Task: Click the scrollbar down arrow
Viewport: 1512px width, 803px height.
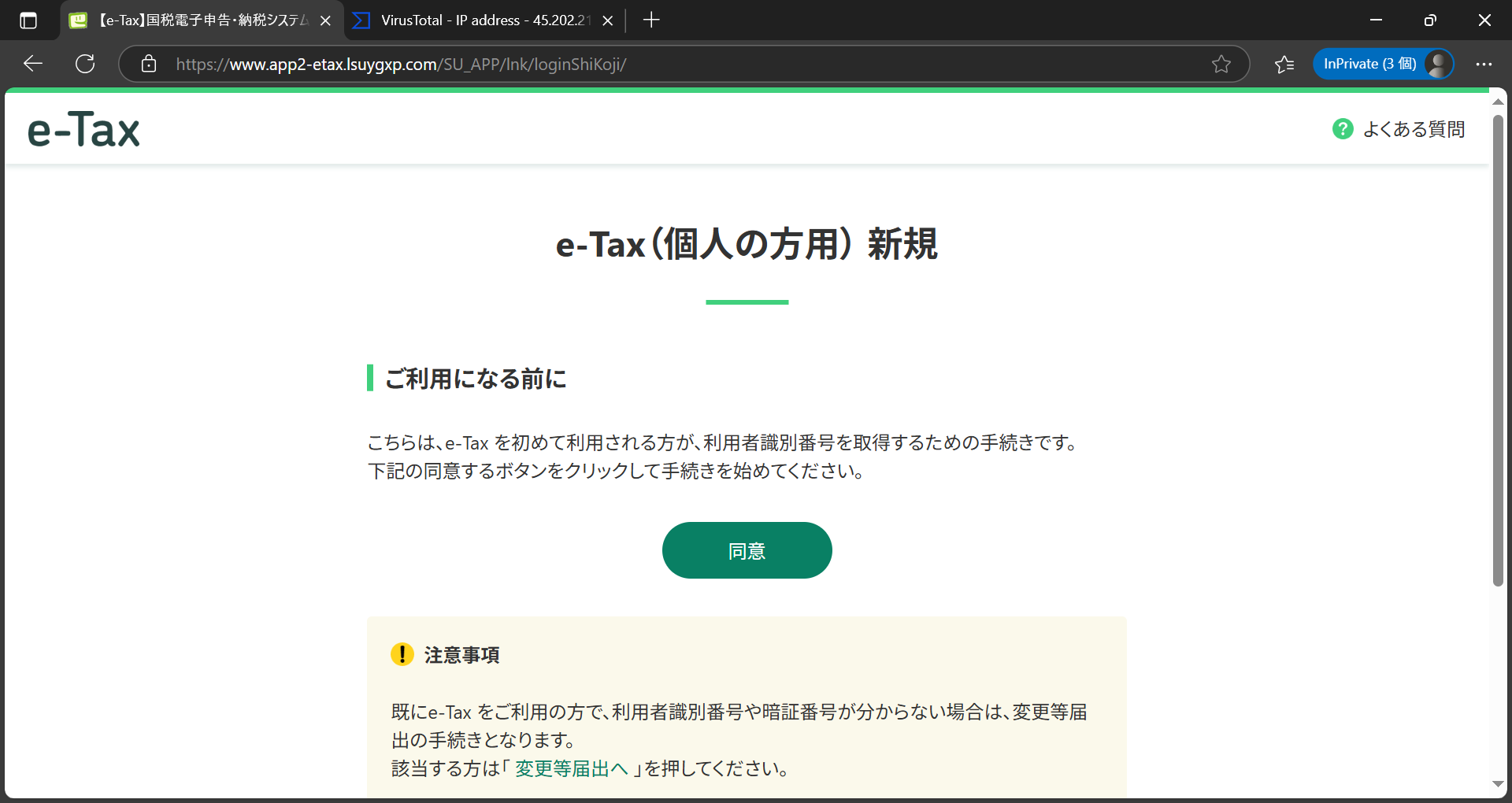Action: 1498,784
